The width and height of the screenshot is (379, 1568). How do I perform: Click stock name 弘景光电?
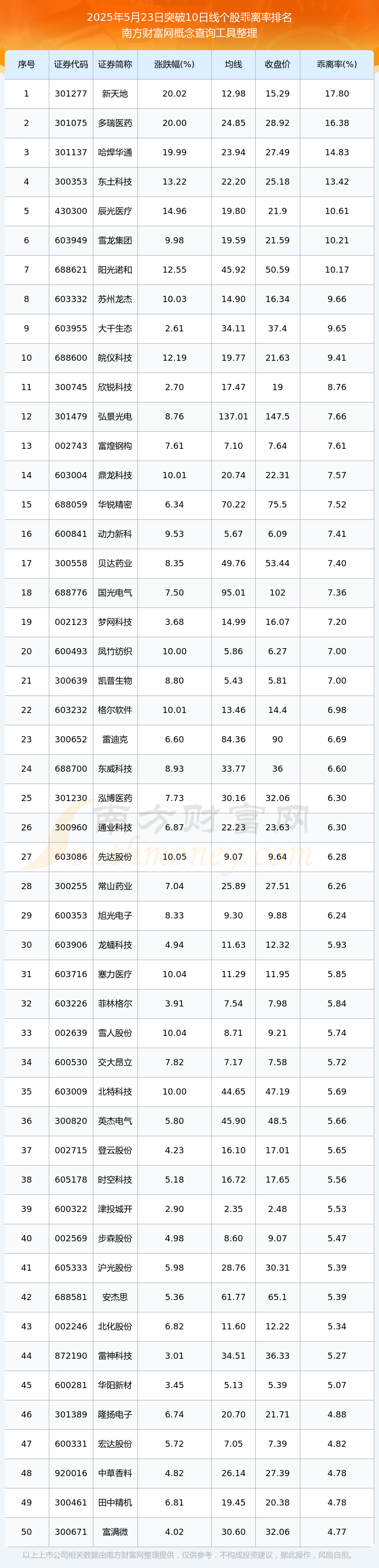tap(115, 416)
